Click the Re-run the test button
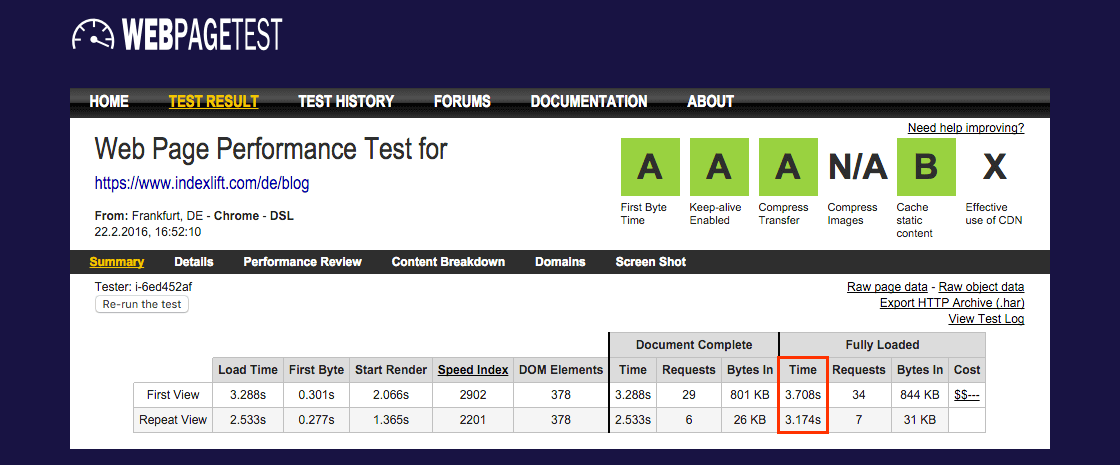This screenshot has height=465, width=1120. [142, 304]
